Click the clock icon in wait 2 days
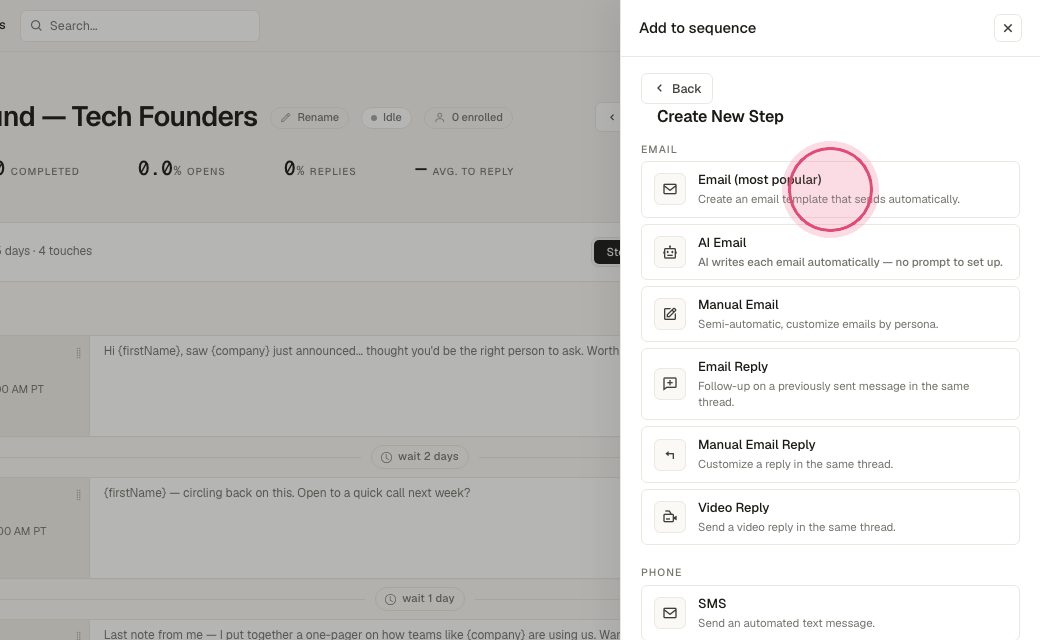Viewport: 1040px width, 640px height. click(386, 457)
